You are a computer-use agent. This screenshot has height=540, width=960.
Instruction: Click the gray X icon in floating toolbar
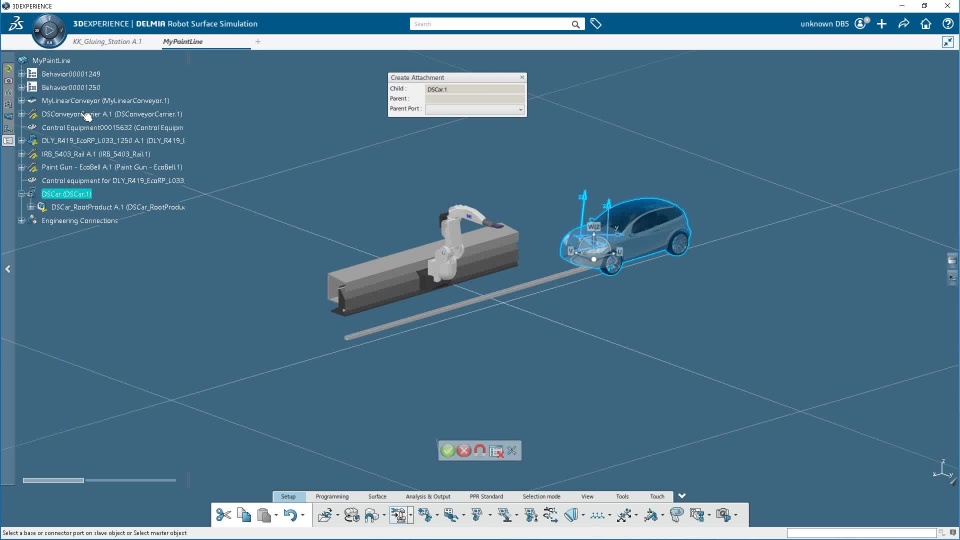click(512, 451)
